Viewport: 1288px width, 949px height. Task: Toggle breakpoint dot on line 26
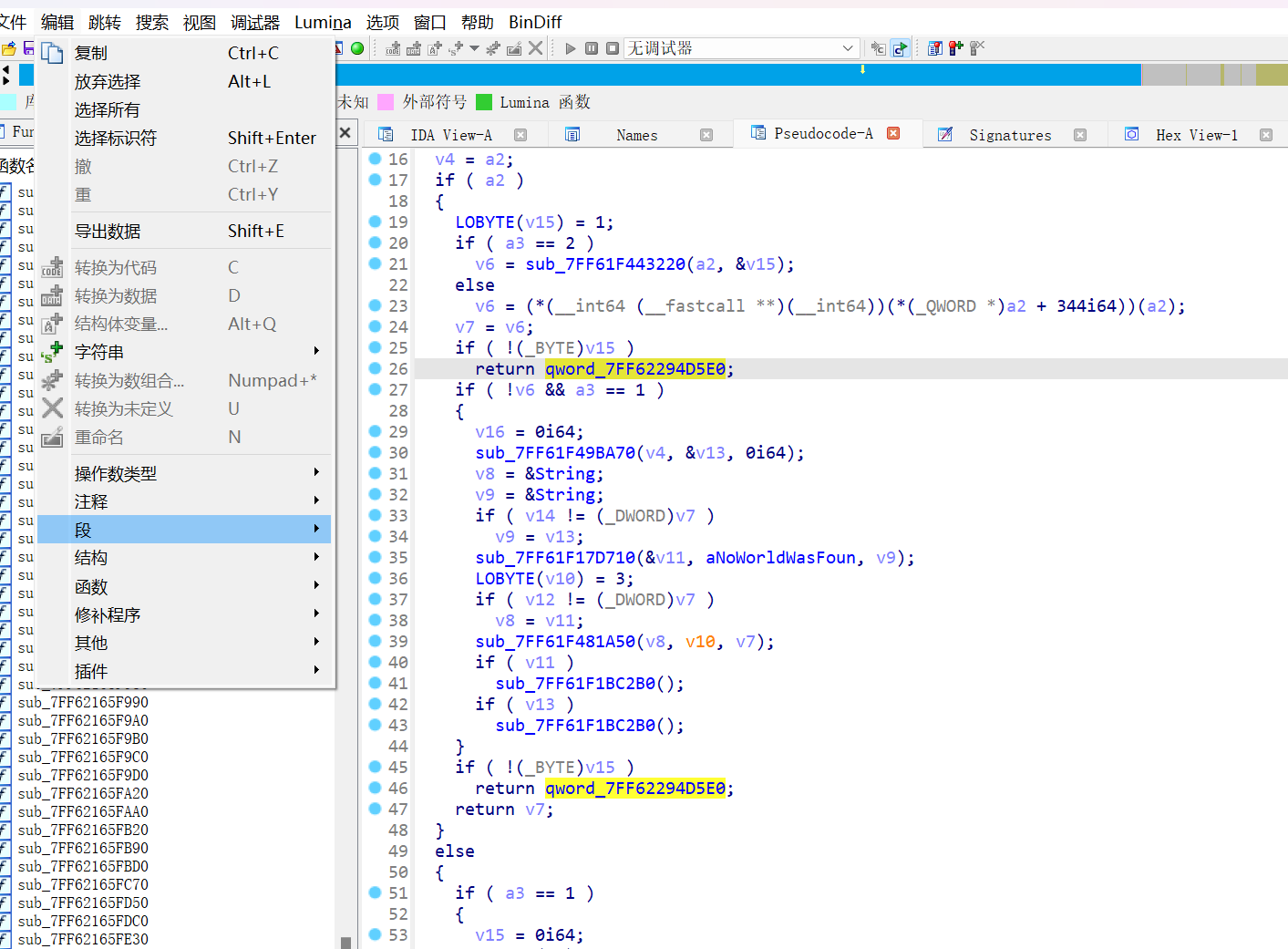(x=375, y=368)
